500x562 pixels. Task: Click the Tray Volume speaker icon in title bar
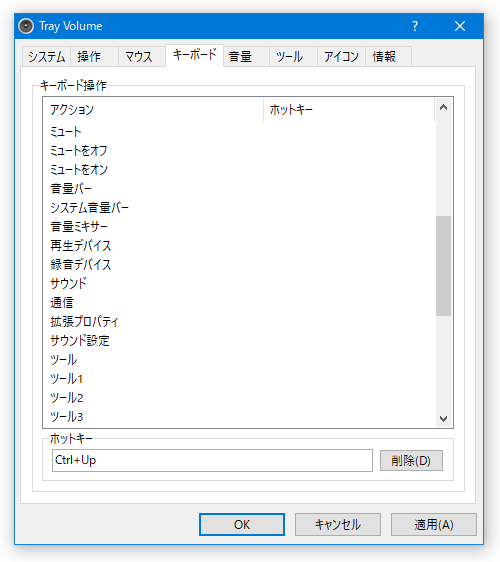click(x=26, y=26)
